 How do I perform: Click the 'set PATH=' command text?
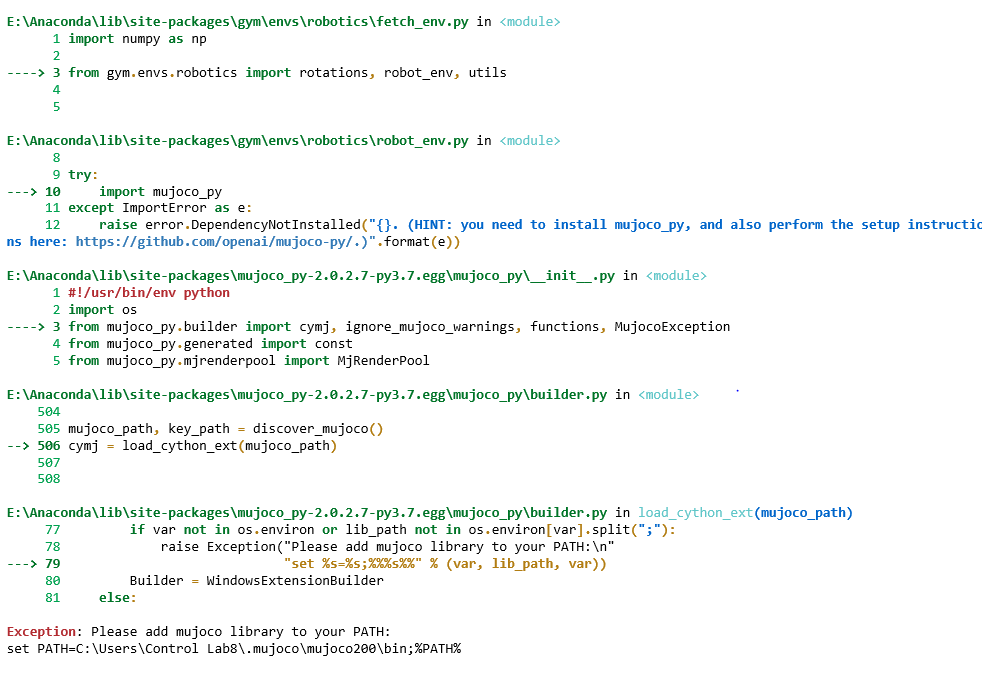(233, 648)
